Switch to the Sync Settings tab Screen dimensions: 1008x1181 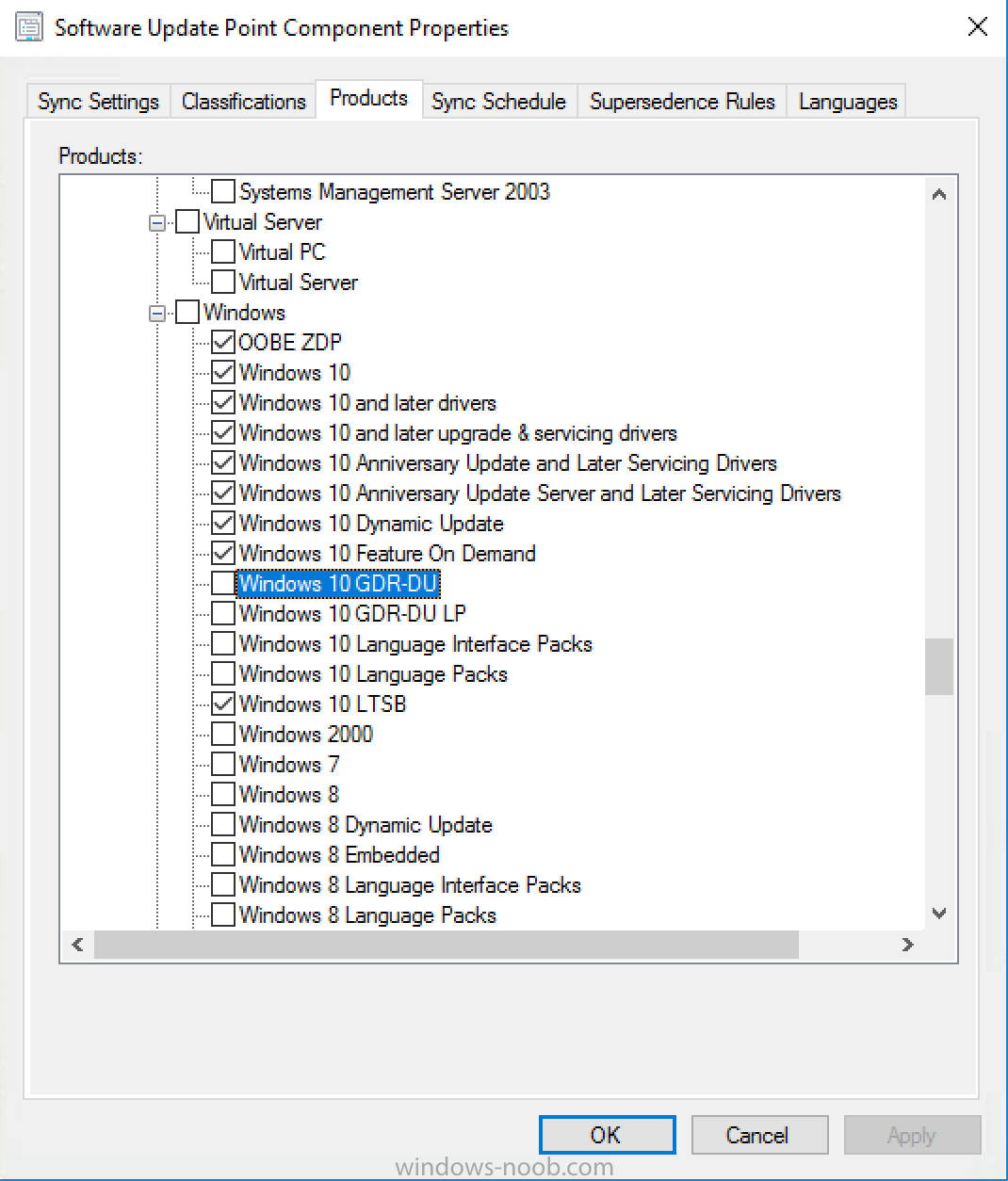[x=98, y=101]
